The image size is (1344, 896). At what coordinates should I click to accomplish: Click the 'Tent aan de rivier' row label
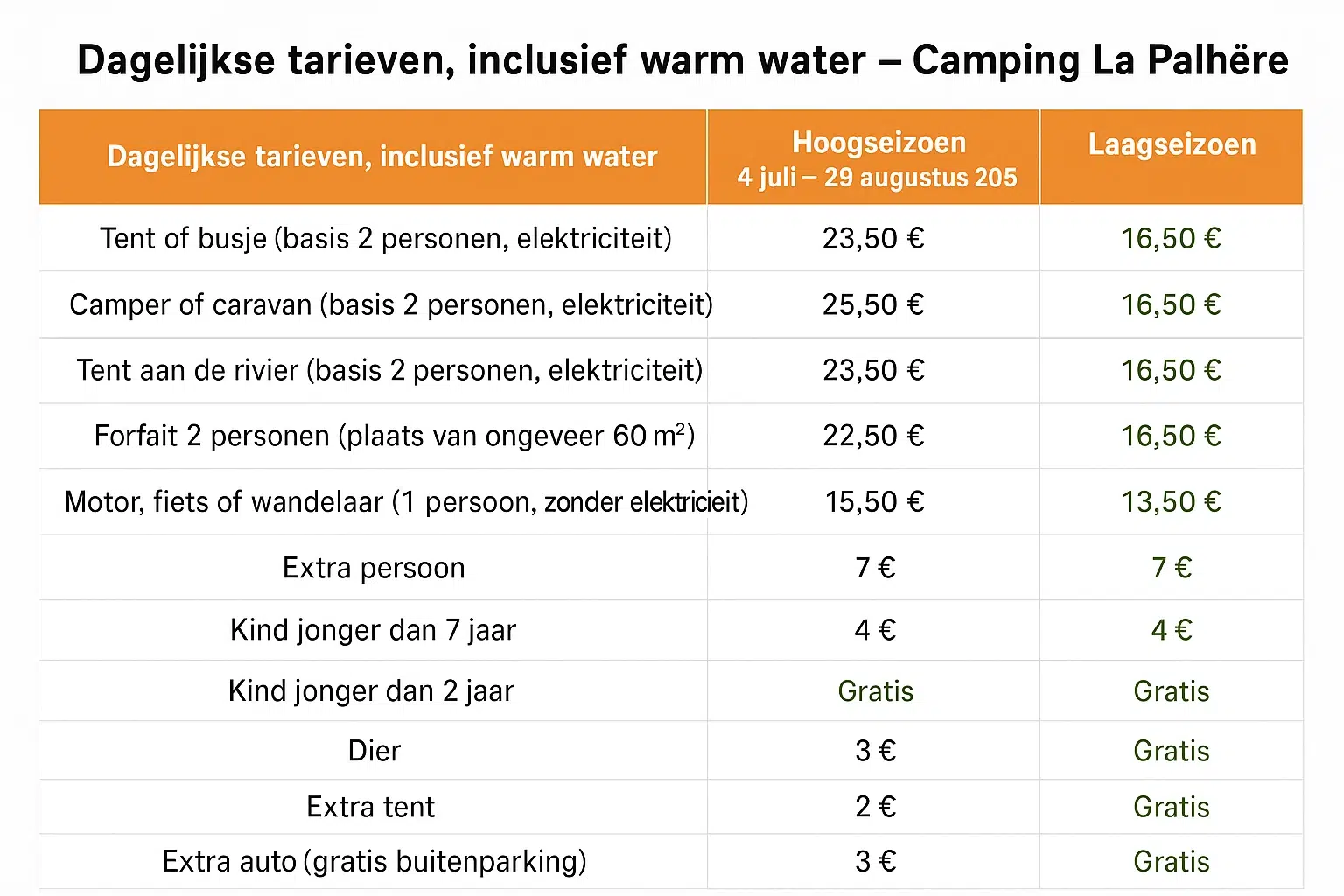(389, 370)
